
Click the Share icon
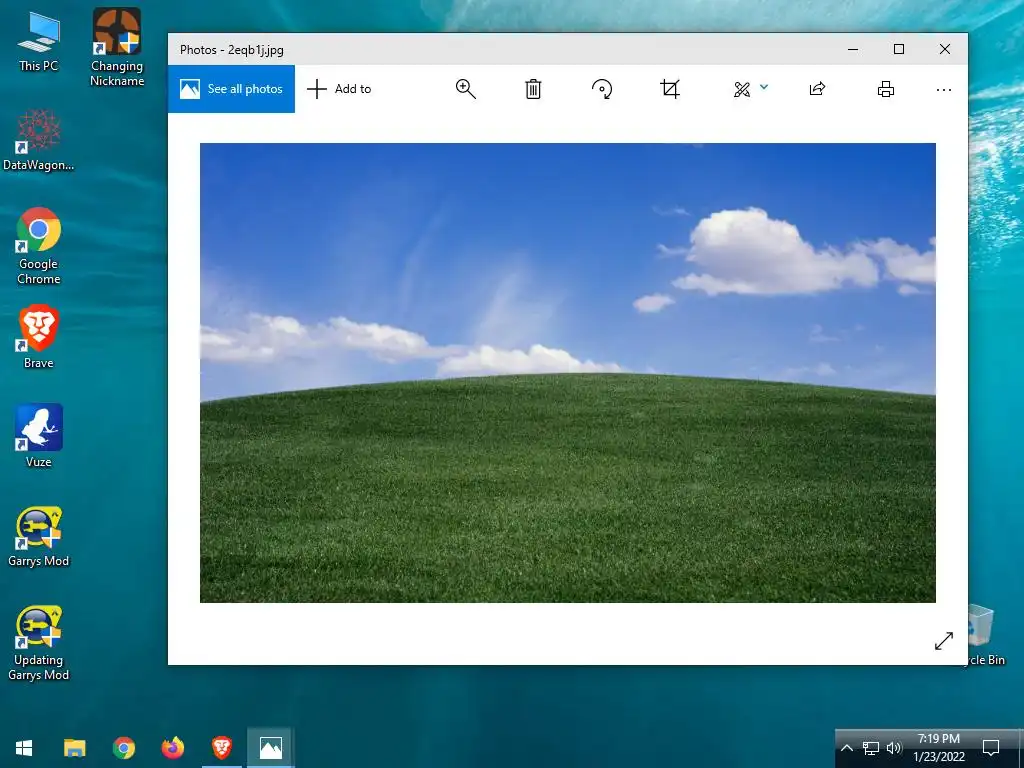pos(818,89)
